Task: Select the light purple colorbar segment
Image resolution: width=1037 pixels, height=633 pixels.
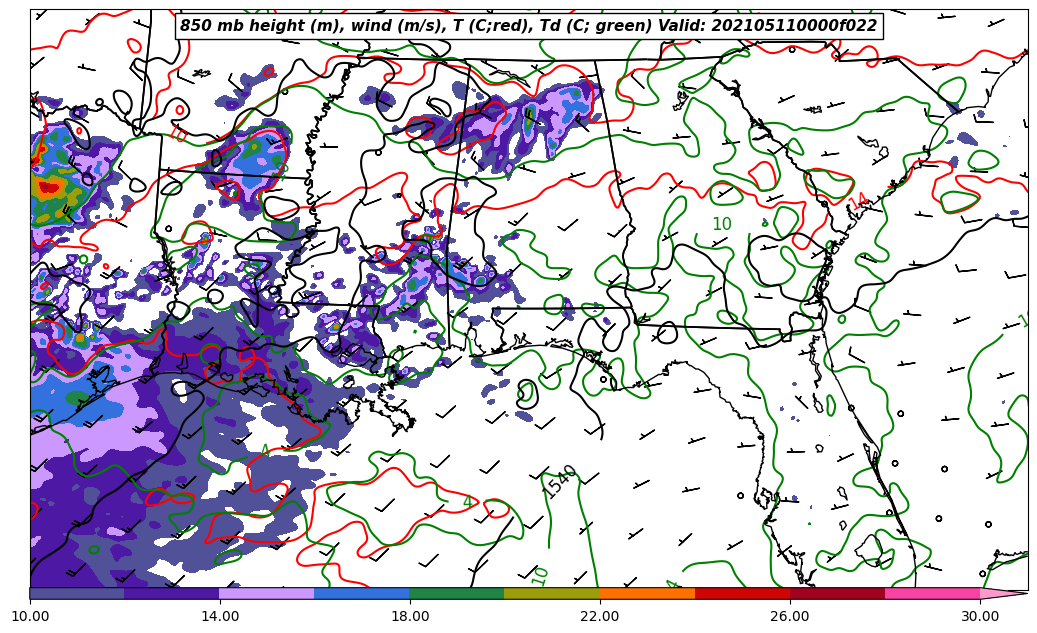Action: pyautogui.click(x=267, y=593)
